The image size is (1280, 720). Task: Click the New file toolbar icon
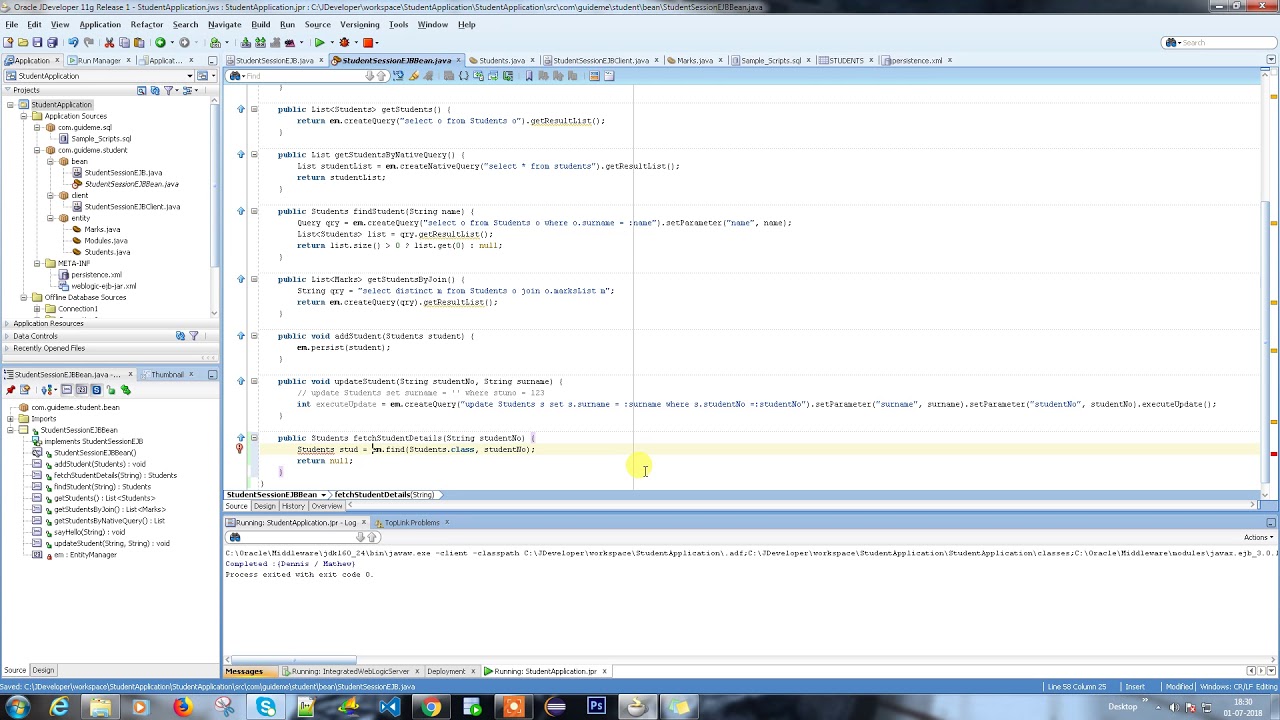point(8,42)
